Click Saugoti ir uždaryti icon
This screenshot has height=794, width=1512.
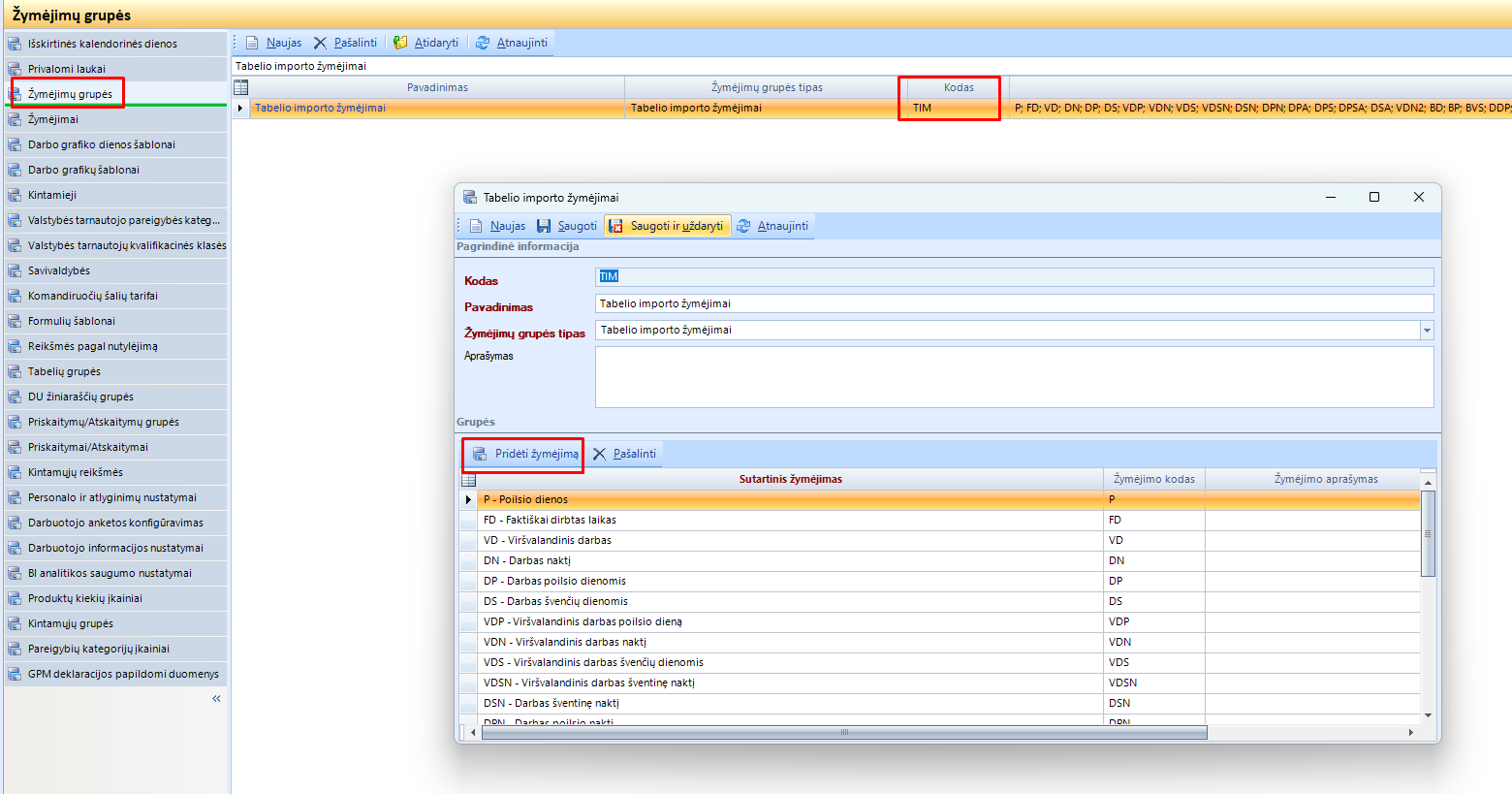coord(615,226)
